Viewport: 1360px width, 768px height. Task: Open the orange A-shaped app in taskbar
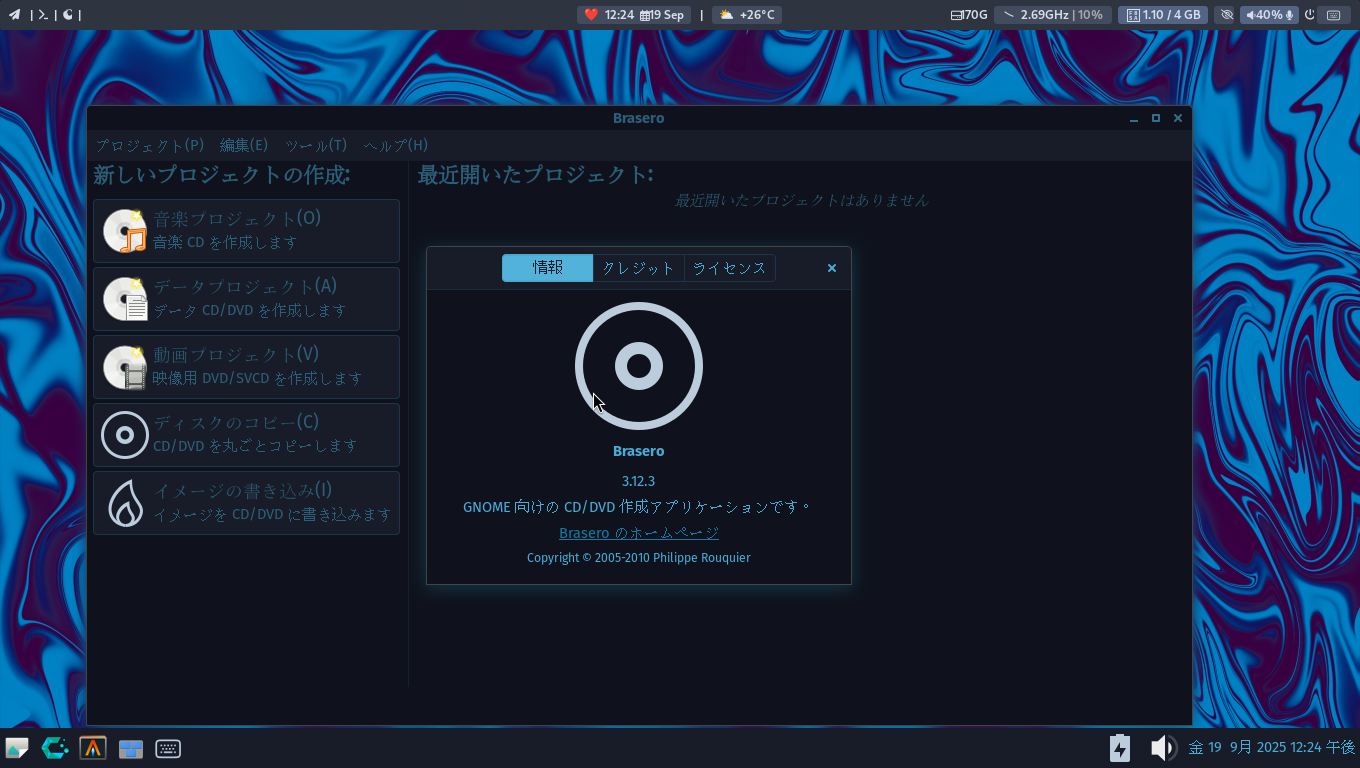click(x=93, y=748)
